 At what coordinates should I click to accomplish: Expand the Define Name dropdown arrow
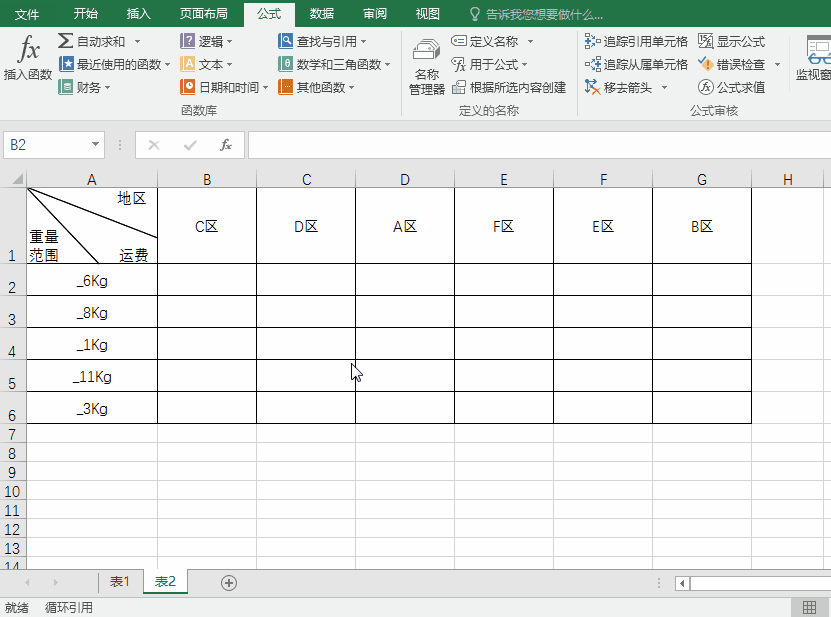tap(530, 41)
